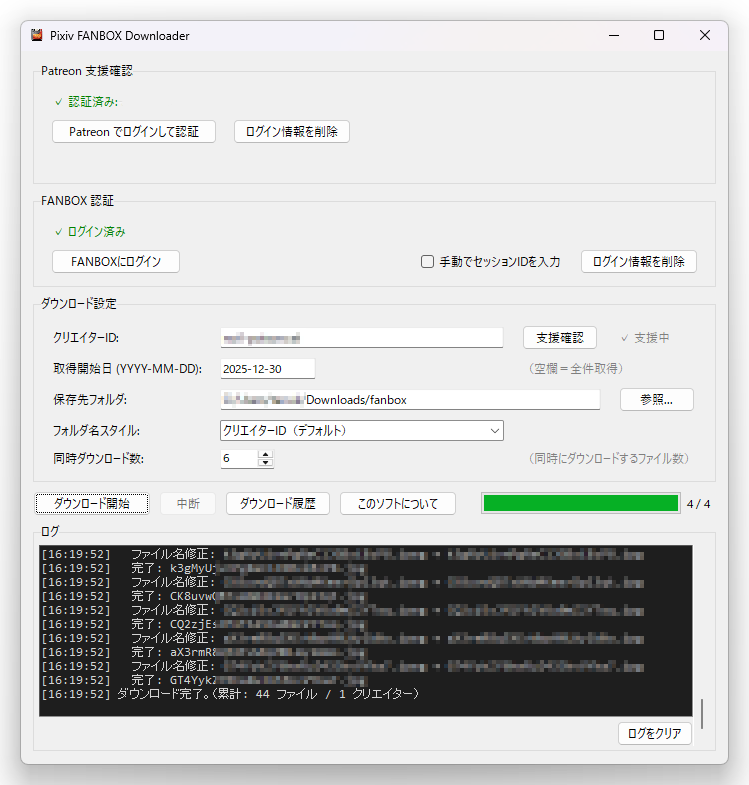Edit the 取得開始日 date field

pyautogui.click(x=267, y=369)
